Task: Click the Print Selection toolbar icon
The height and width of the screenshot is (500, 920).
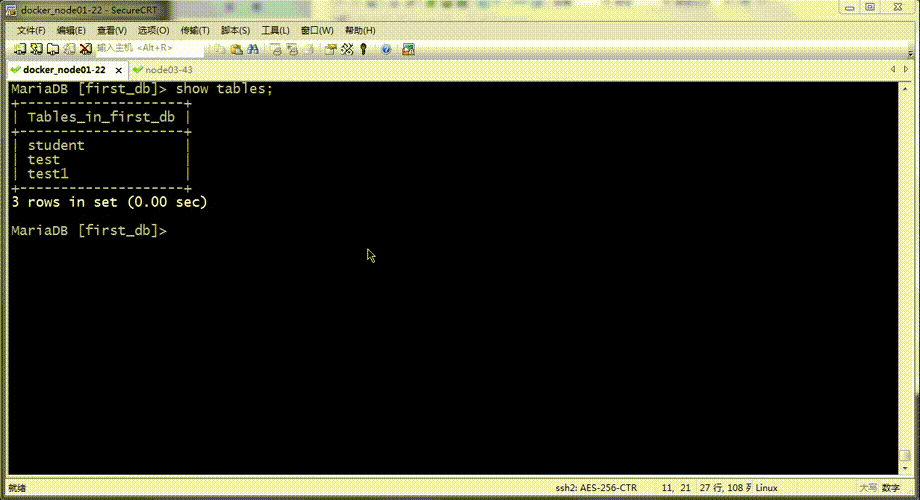Action: (292, 49)
